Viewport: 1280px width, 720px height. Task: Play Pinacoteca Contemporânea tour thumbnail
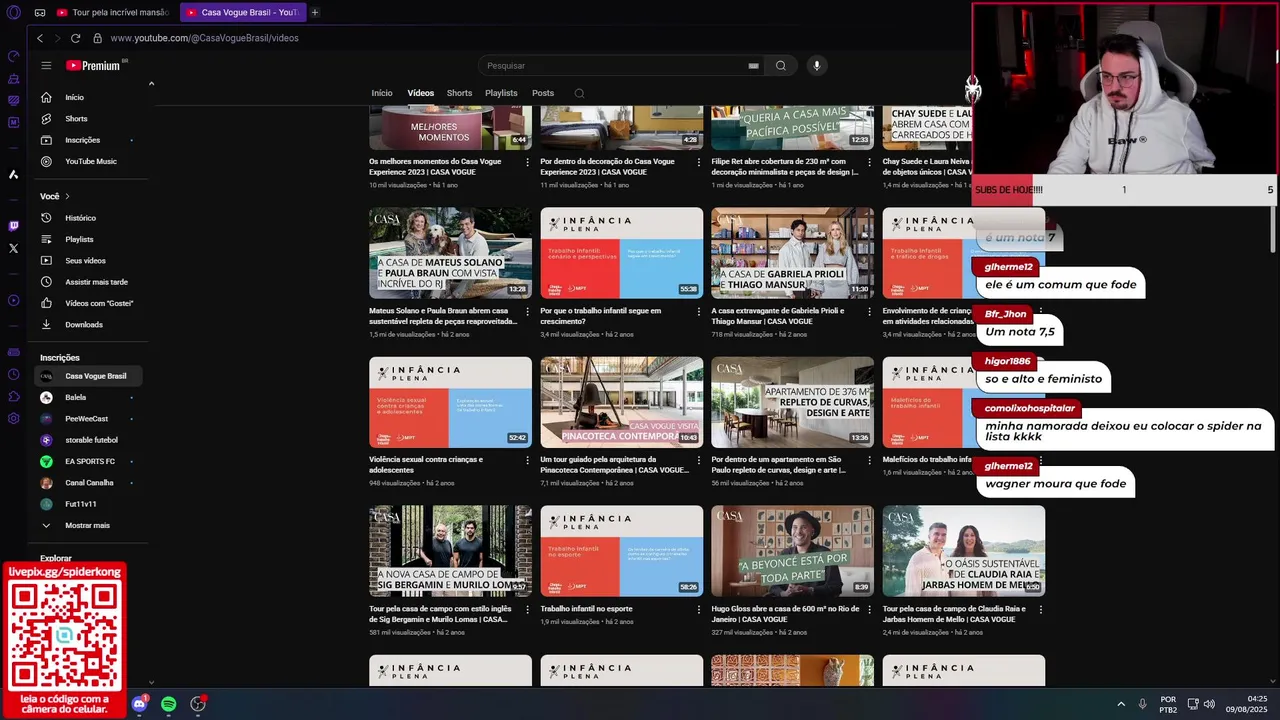point(622,402)
